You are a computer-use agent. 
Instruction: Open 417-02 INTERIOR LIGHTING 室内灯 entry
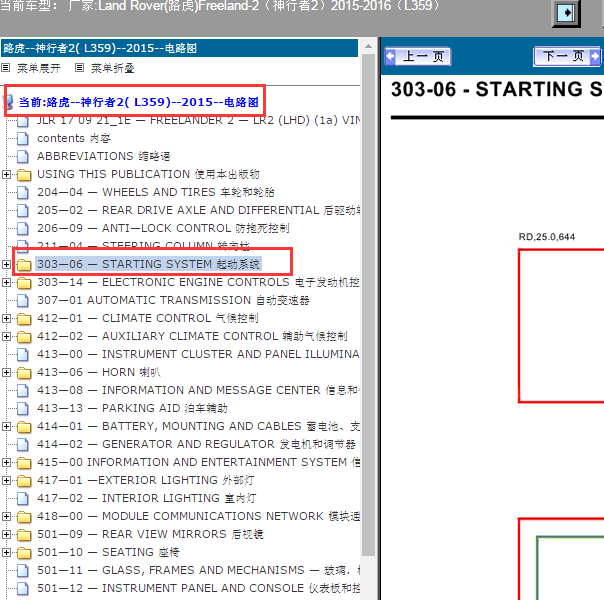point(146,498)
